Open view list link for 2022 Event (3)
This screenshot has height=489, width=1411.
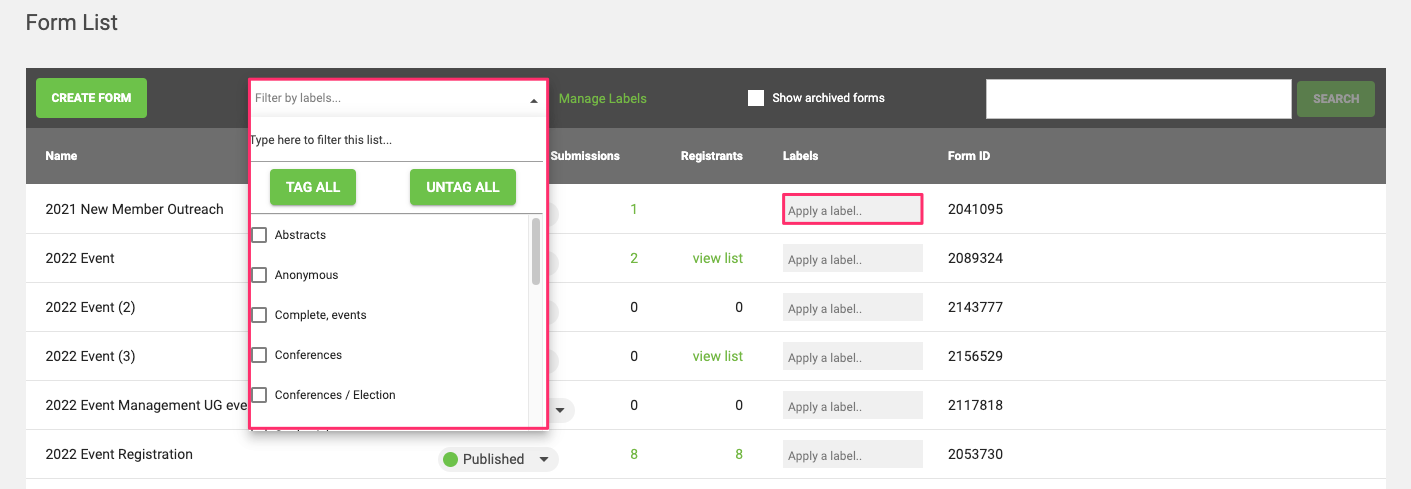[x=717, y=356]
